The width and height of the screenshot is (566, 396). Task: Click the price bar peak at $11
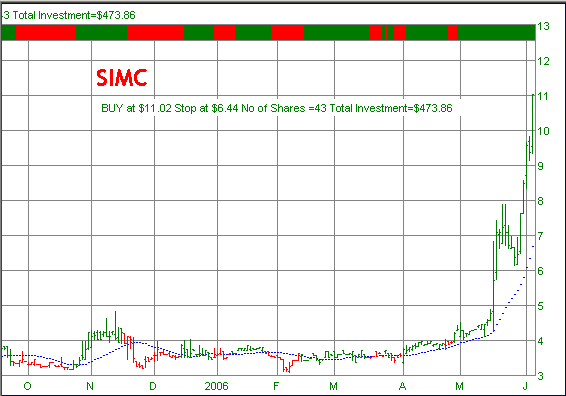pos(533,95)
